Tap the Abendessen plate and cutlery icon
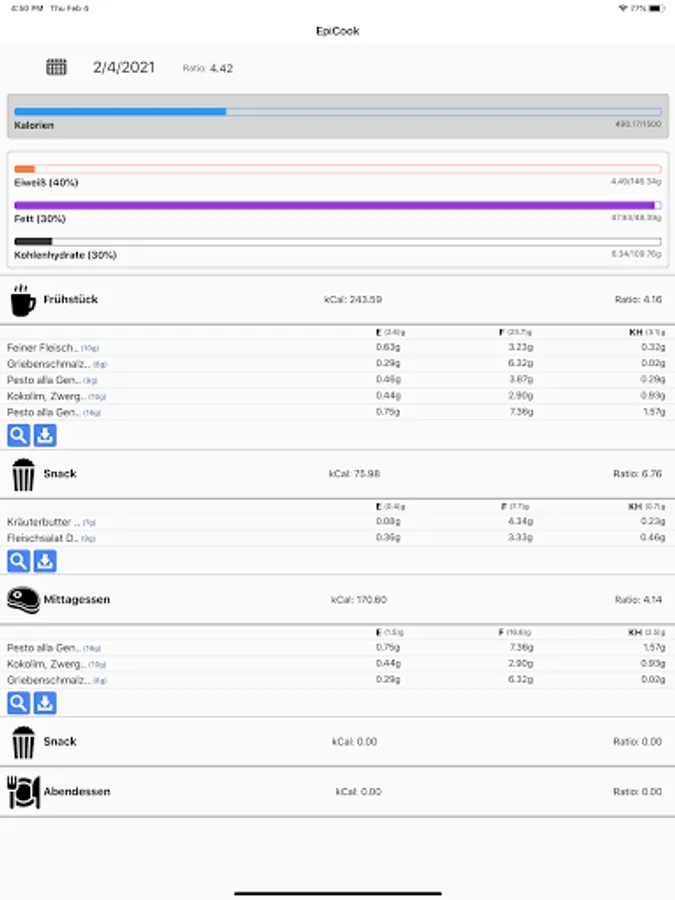 pos(24,792)
